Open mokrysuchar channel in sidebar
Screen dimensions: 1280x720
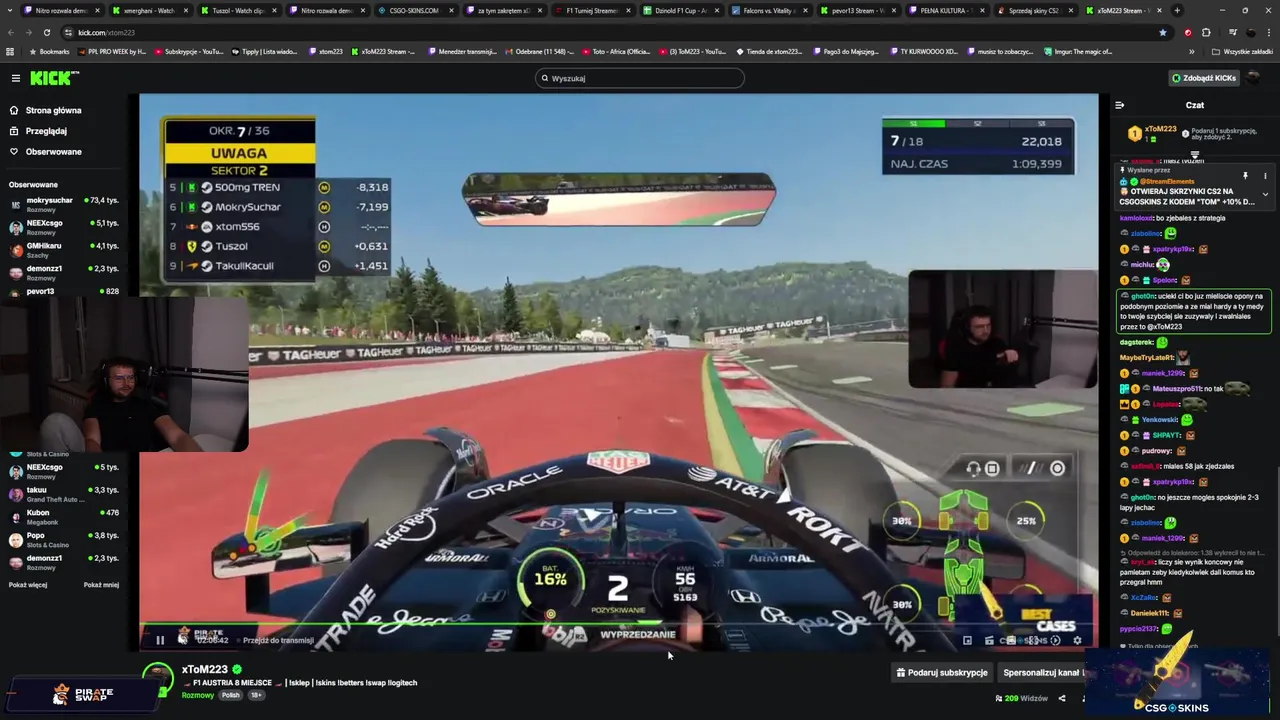click(64, 204)
